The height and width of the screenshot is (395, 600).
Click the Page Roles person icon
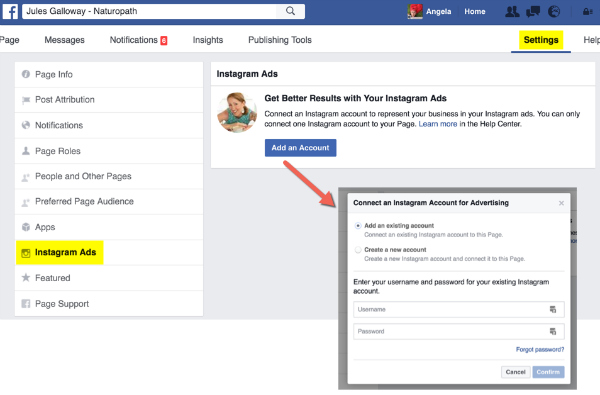tap(26, 151)
